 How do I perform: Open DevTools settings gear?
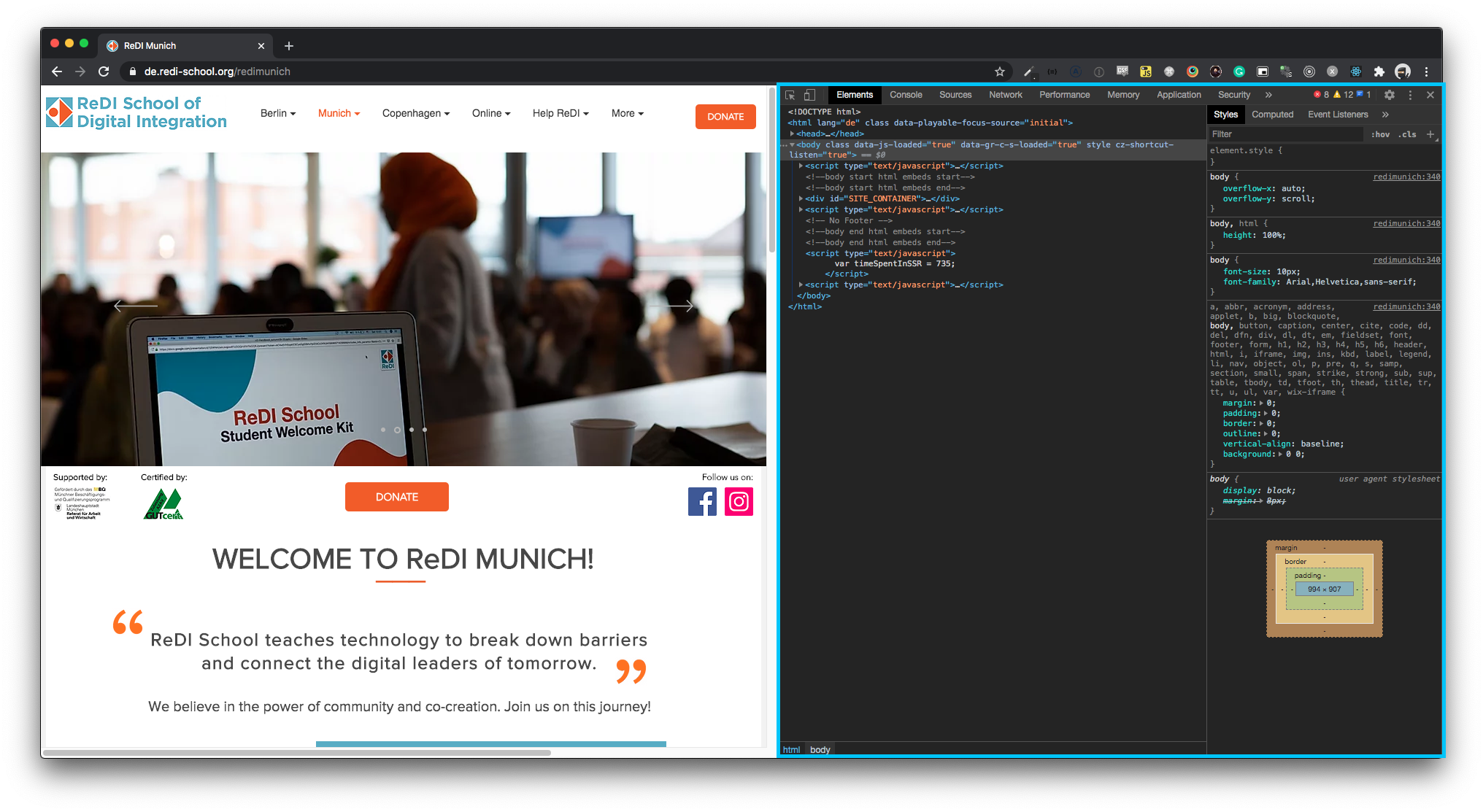[x=1390, y=95]
